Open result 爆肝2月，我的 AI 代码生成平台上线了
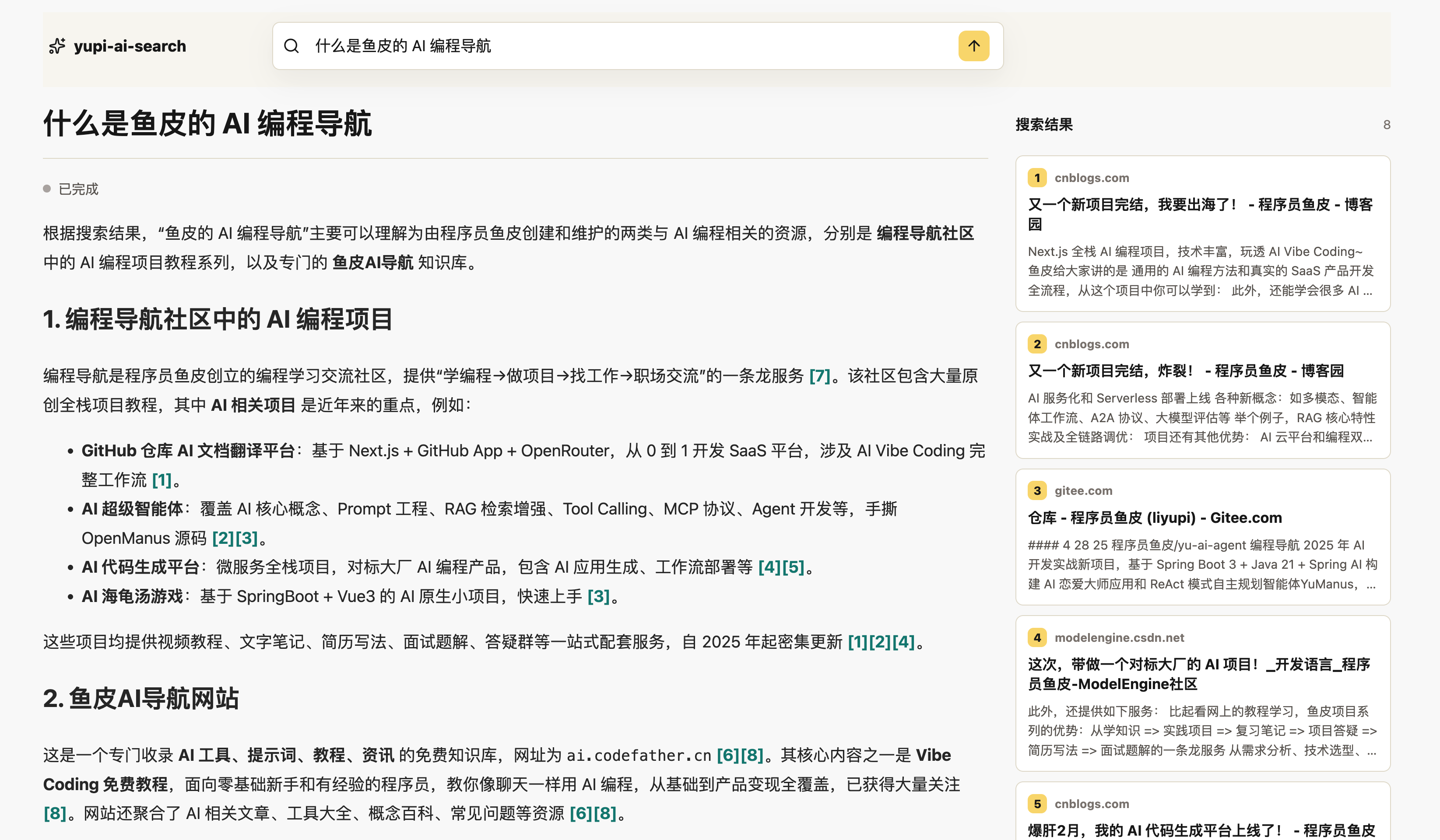Image resolution: width=1440 pixels, height=840 pixels. point(1201,830)
